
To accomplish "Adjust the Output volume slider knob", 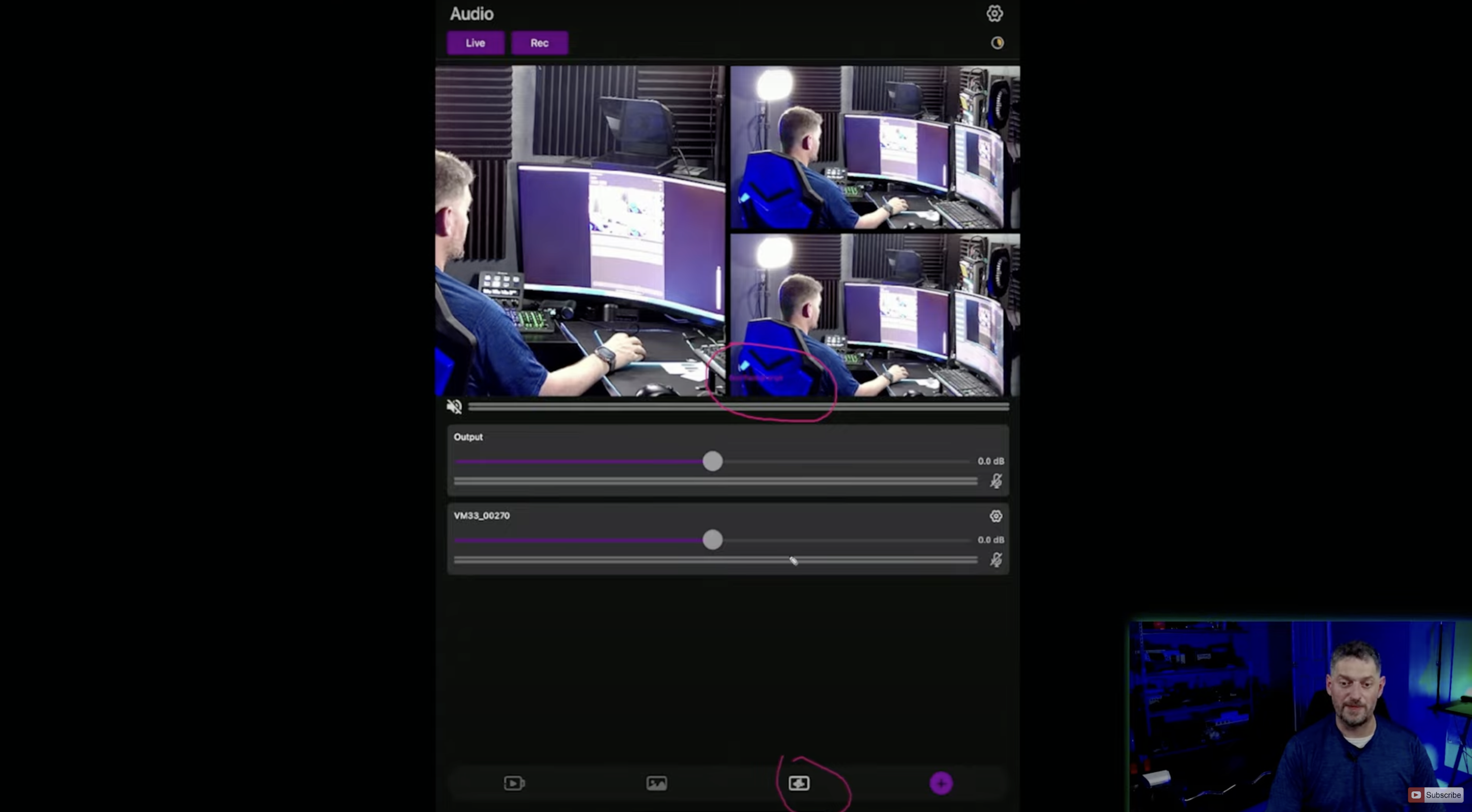I will (713, 461).
